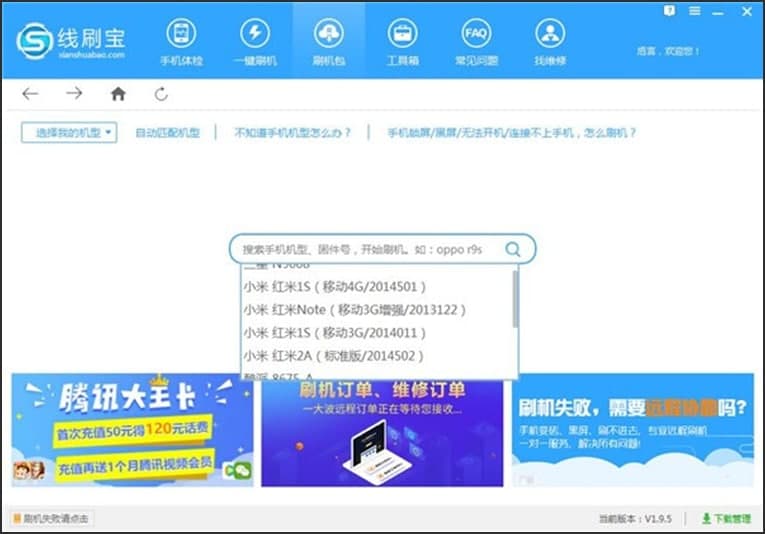Viewport: 765px width, 534px height.
Task: Click the feedback icon in title bar
Action: pos(669,10)
